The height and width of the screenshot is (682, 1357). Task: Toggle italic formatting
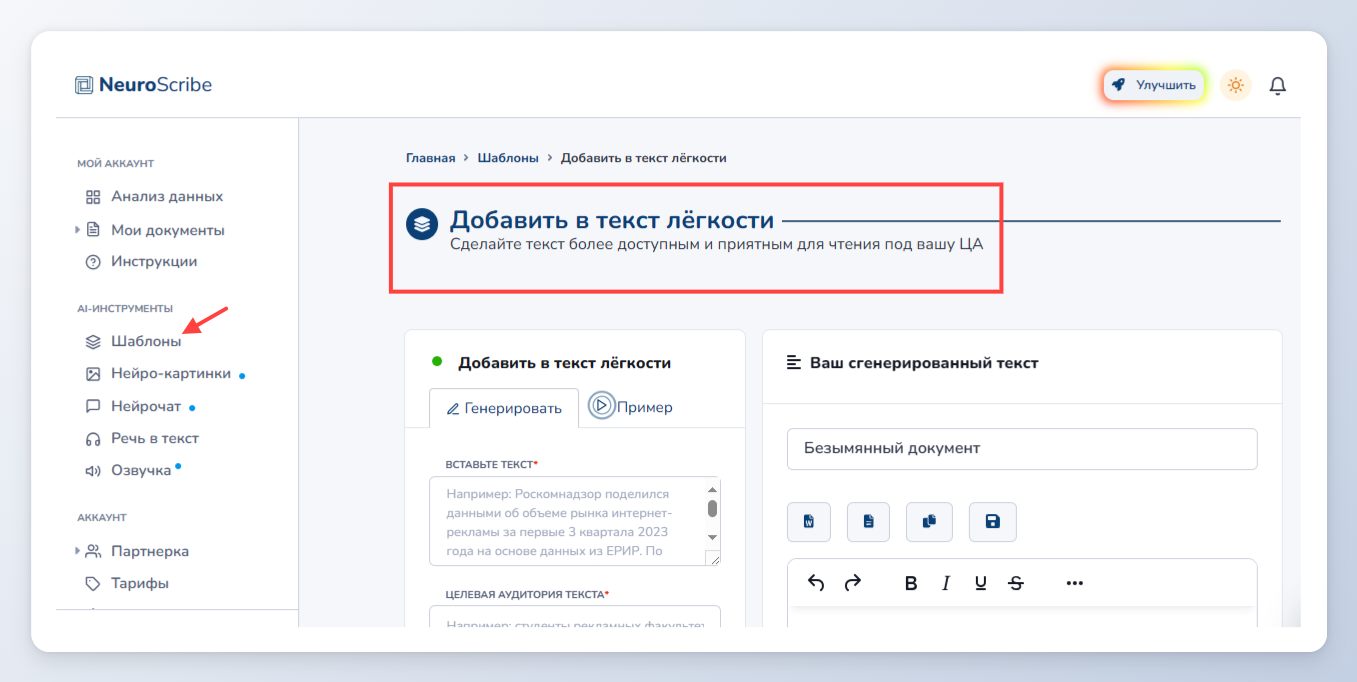coord(946,583)
